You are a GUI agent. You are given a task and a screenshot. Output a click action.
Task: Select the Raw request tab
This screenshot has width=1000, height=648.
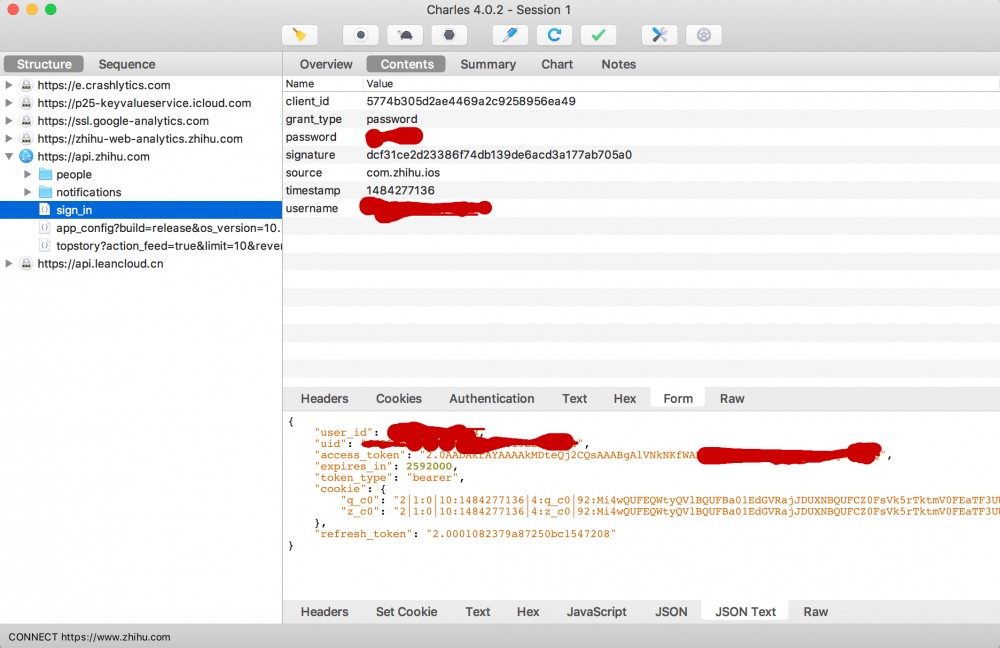click(x=732, y=398)
